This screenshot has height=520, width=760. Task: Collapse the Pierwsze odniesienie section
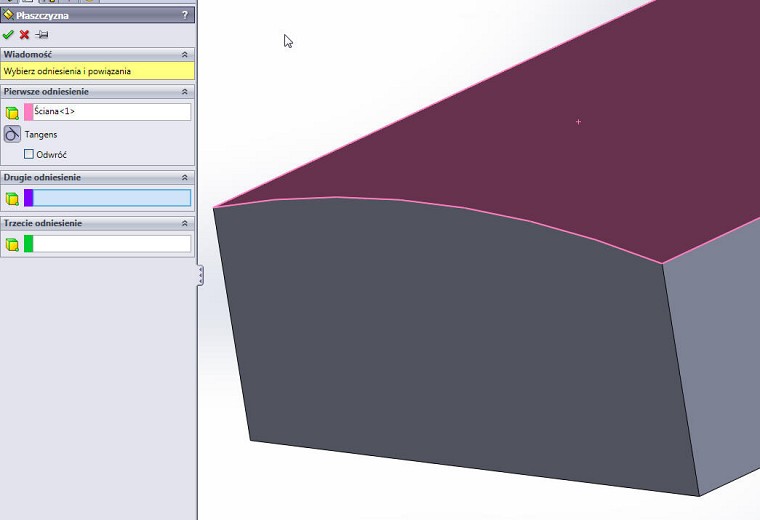point(185,92)
